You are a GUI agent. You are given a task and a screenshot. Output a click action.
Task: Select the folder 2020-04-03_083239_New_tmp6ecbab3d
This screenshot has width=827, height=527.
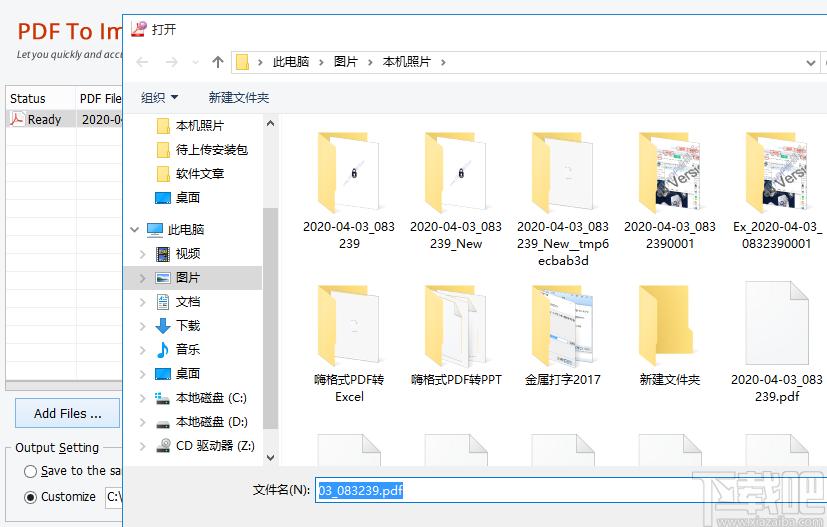click(563, 199)
